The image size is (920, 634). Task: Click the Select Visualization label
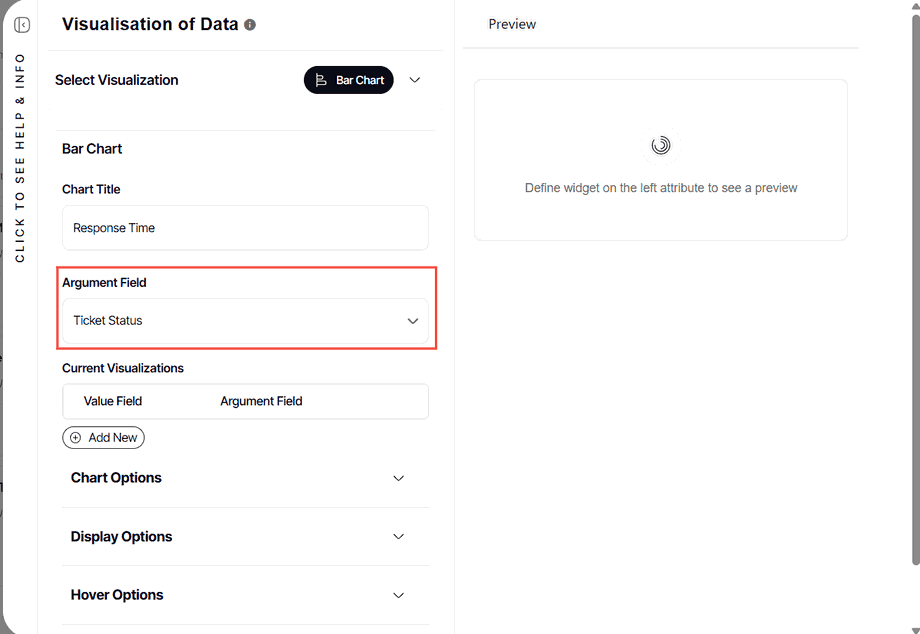pyautogui.click(x=117, y=80)
